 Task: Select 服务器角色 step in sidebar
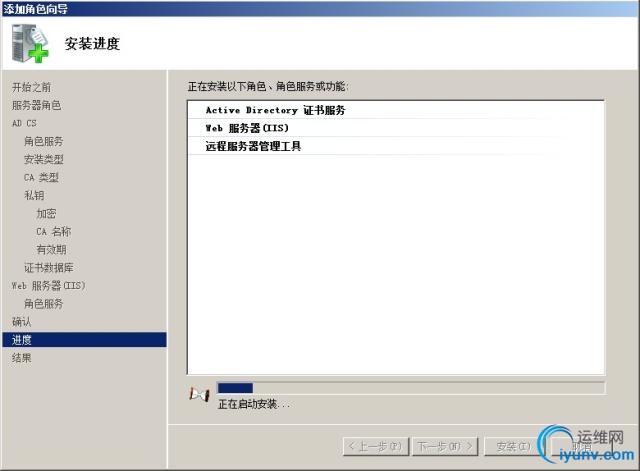click(x=36, y=105)
